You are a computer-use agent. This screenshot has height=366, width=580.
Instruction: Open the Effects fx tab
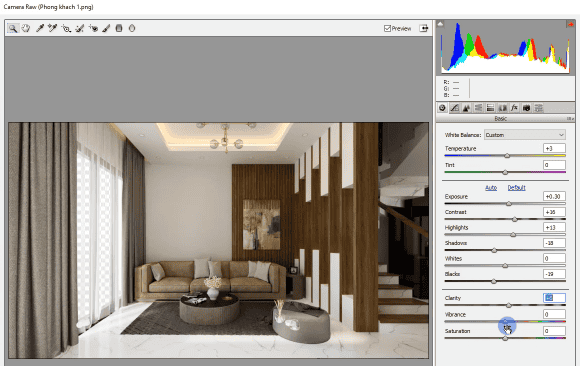[x=514, y=108]
